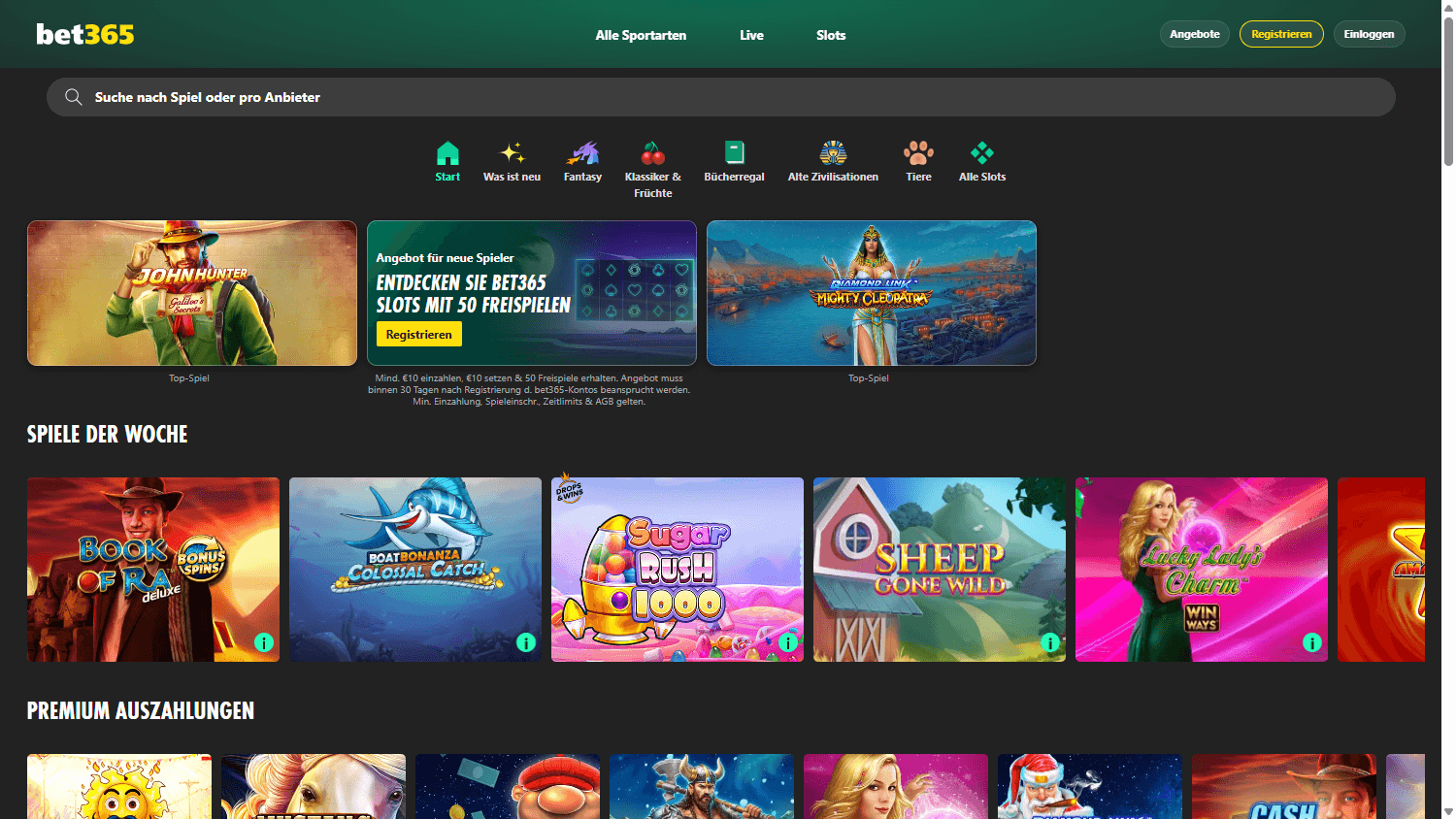Open the Was ist neu sparkle icon
The height and width of the screenshot is (819, 1456).
[513, 153]
